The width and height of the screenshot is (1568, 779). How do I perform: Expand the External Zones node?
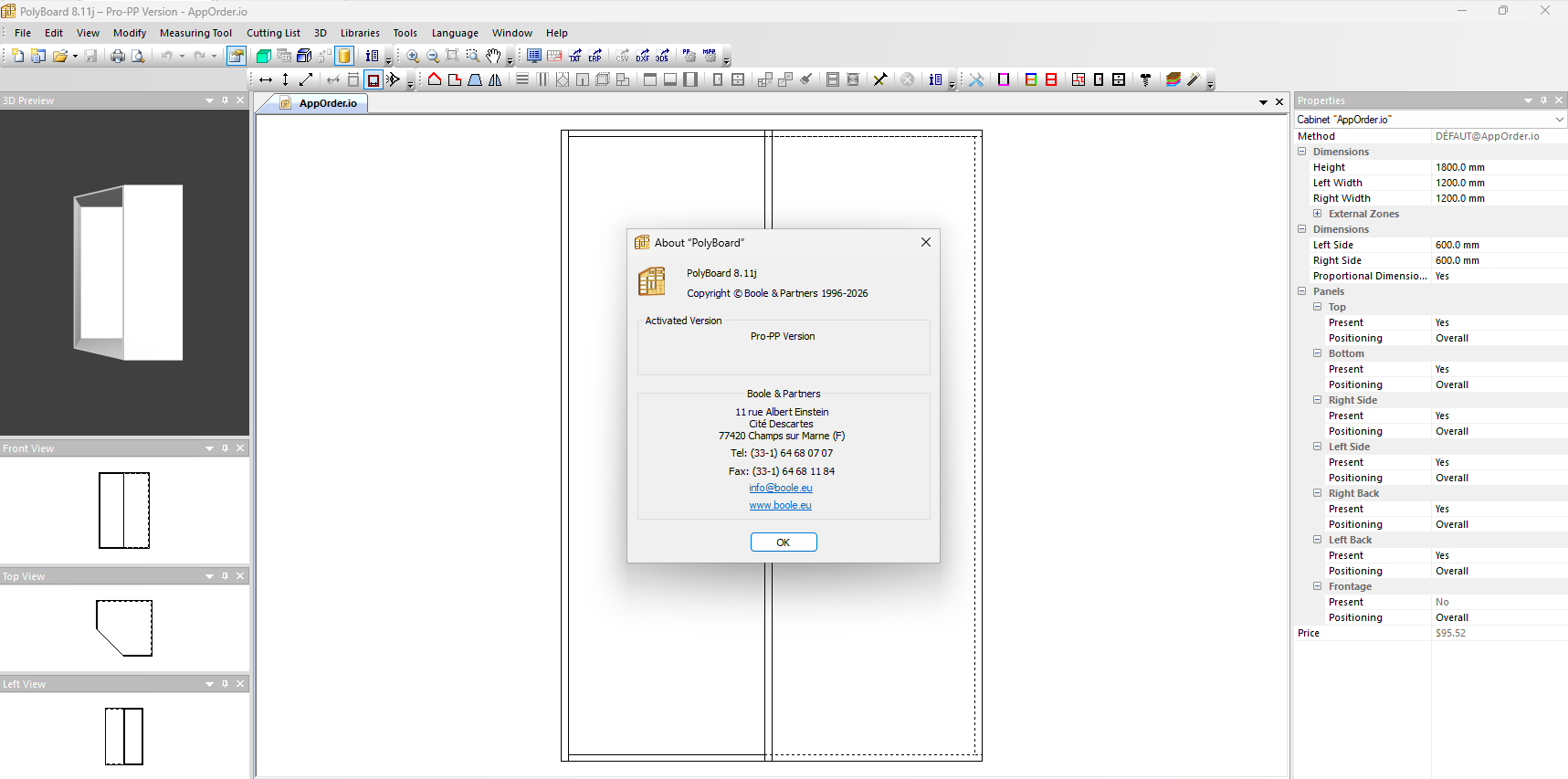click(x=1317, y=214)
